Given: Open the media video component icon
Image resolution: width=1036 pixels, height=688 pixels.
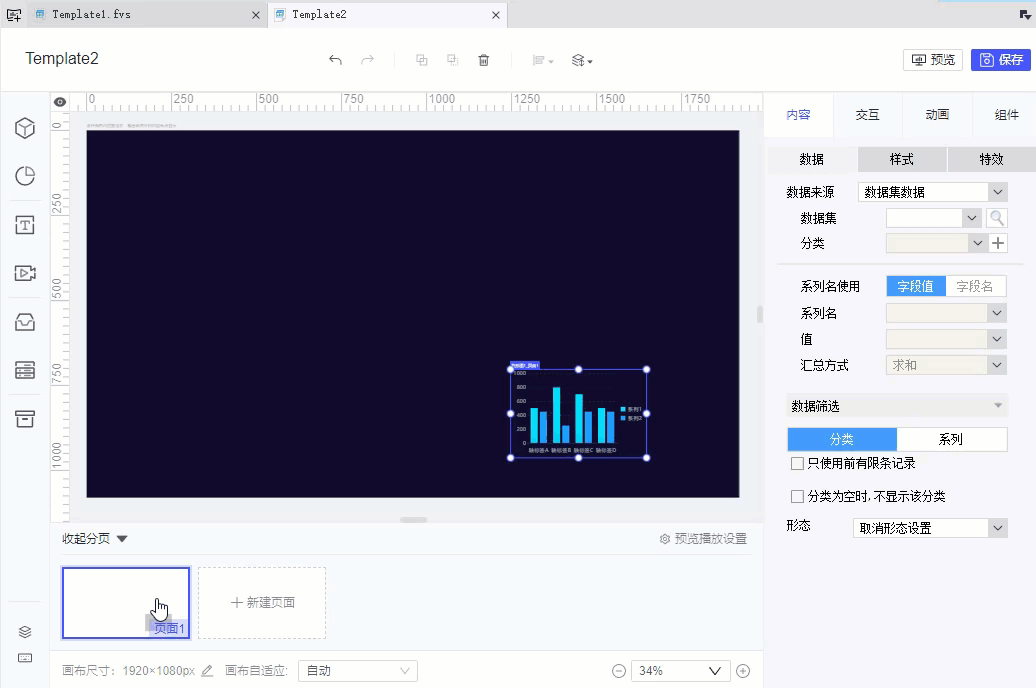Looking at the screenshot, I should (25, 273).
